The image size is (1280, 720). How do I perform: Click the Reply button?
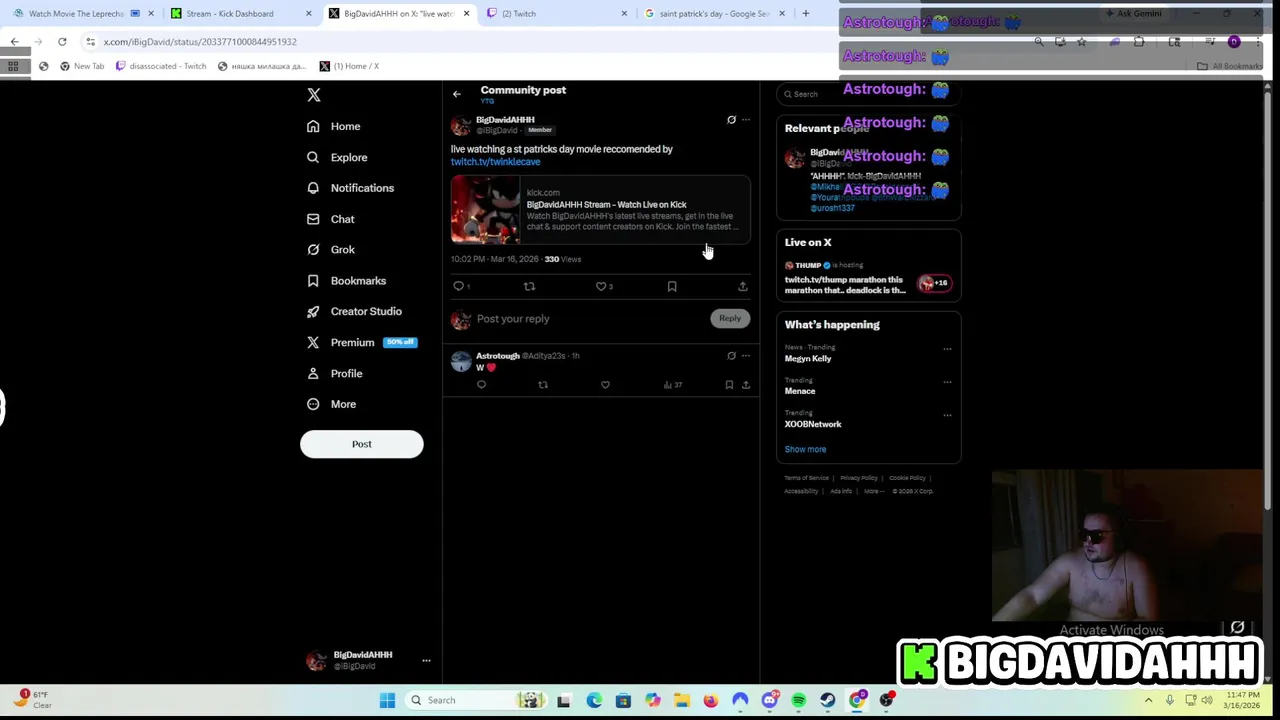[730, 318]
